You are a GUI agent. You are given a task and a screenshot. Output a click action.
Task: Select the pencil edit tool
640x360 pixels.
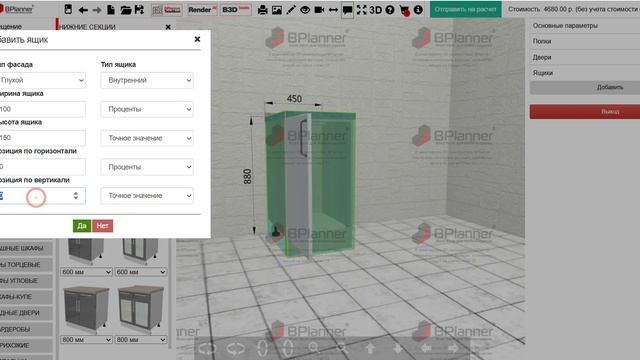(x=291, y=10)
